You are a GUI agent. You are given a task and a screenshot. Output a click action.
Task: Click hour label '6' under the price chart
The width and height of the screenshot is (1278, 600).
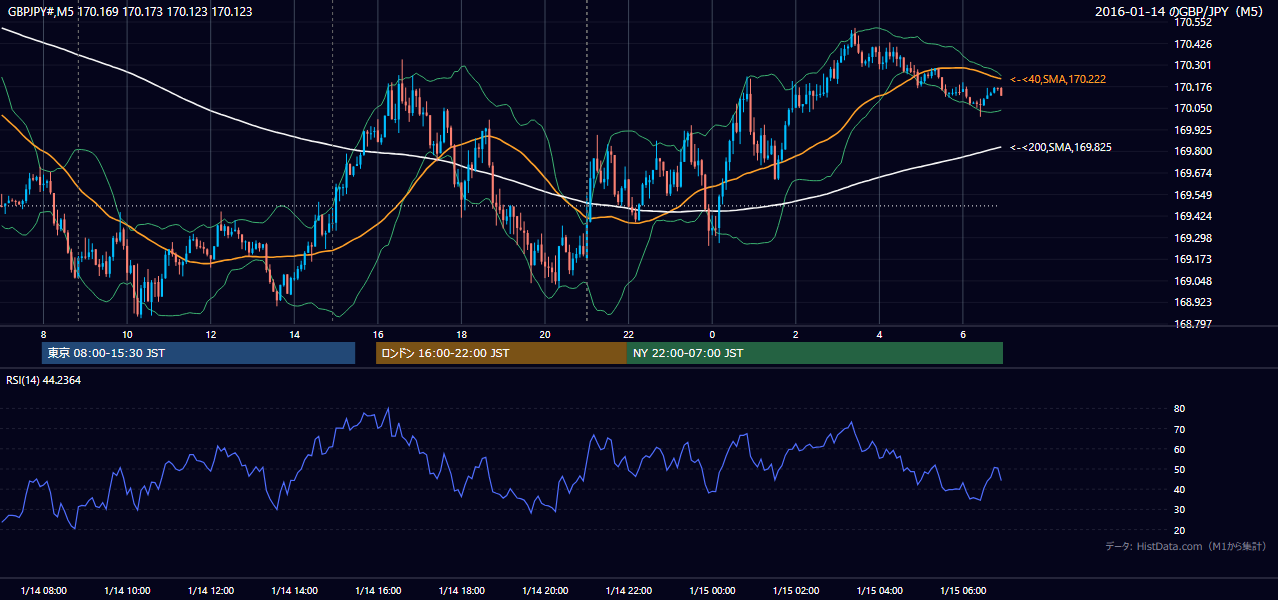[962, 334]
